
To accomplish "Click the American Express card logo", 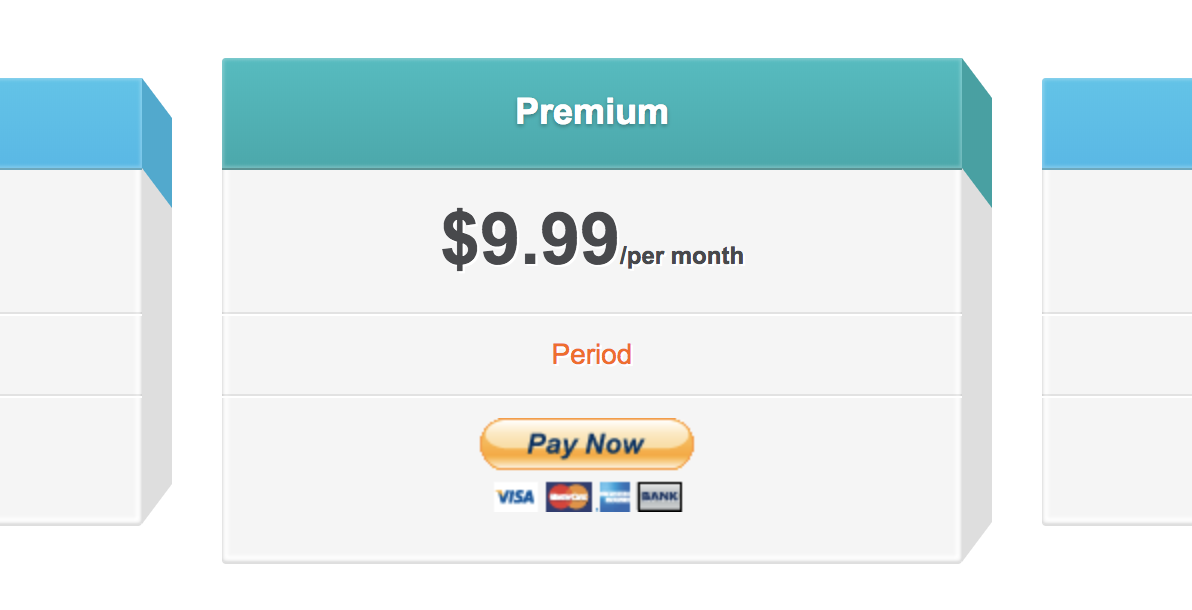I will coord(614,497).
